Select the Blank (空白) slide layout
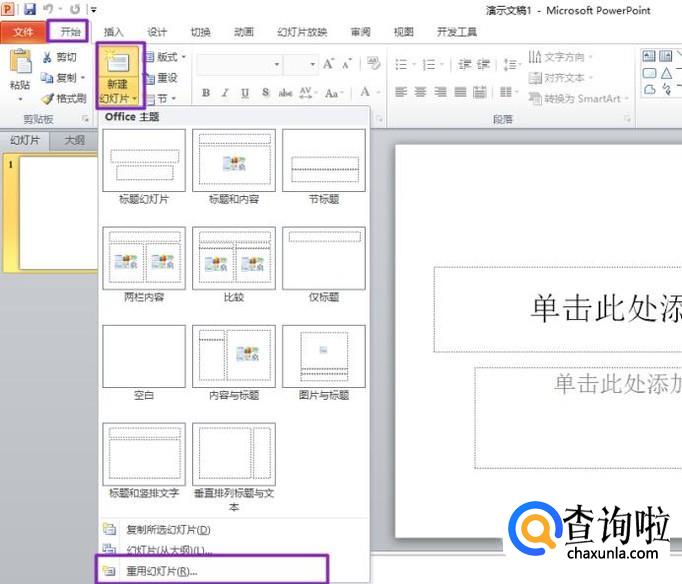Viewport: 682px width, 584px height. (143, 357)
